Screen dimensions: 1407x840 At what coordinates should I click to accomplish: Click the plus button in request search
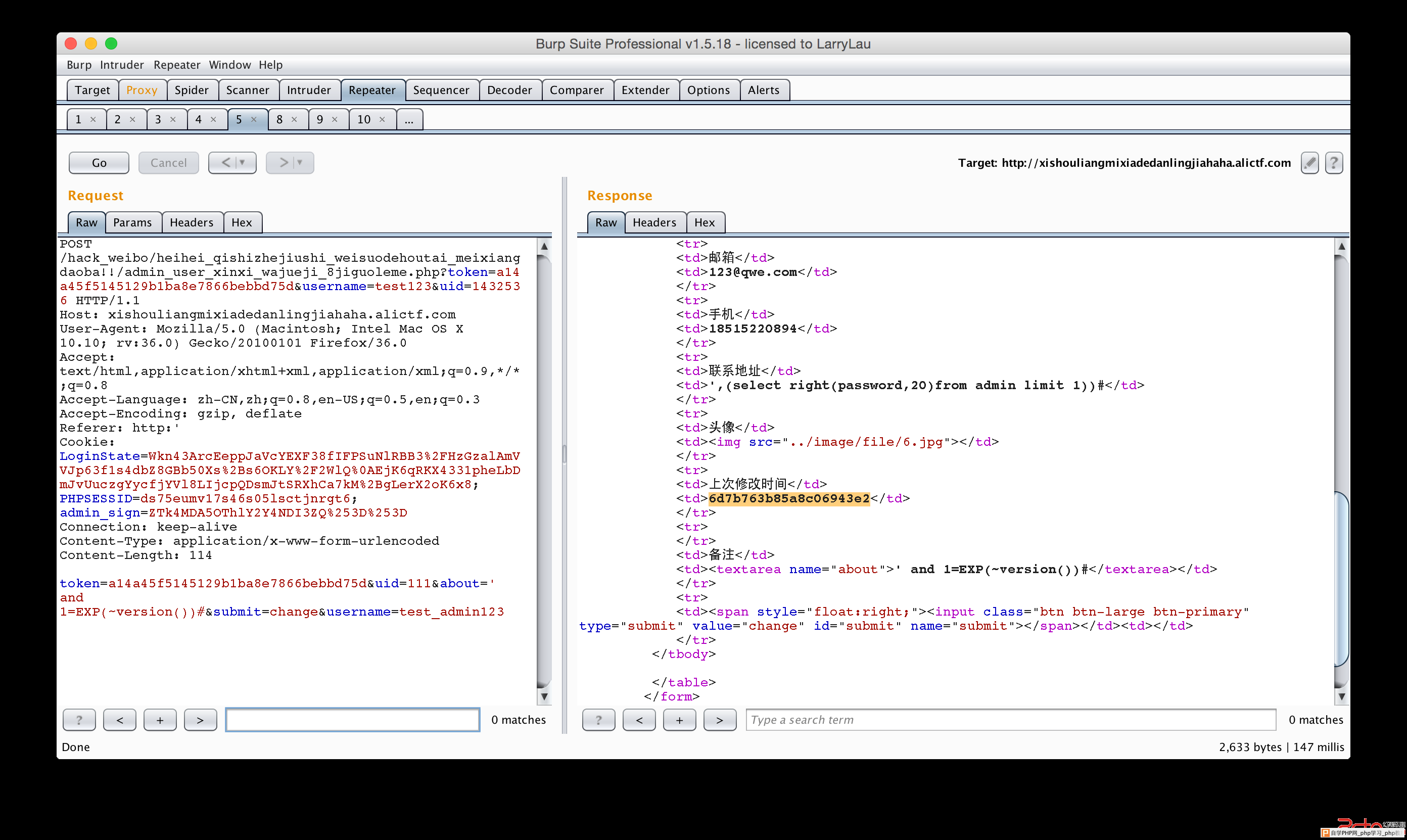160,720
